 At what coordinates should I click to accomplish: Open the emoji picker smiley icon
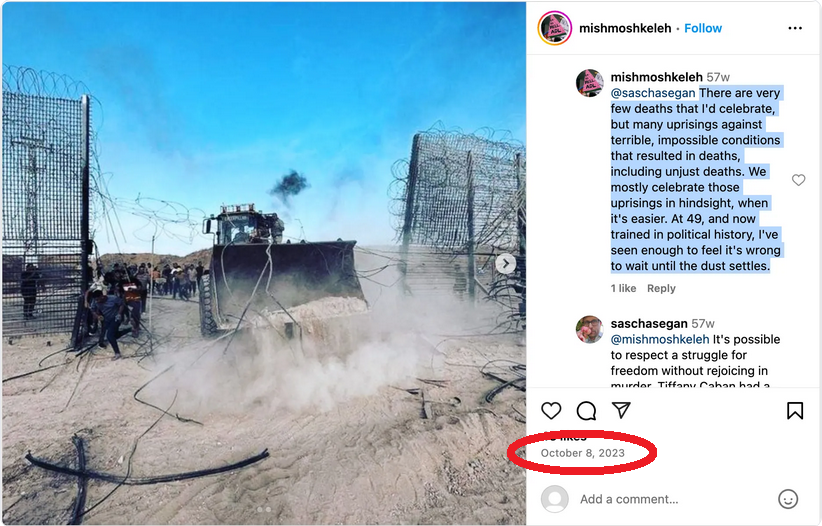788,499
